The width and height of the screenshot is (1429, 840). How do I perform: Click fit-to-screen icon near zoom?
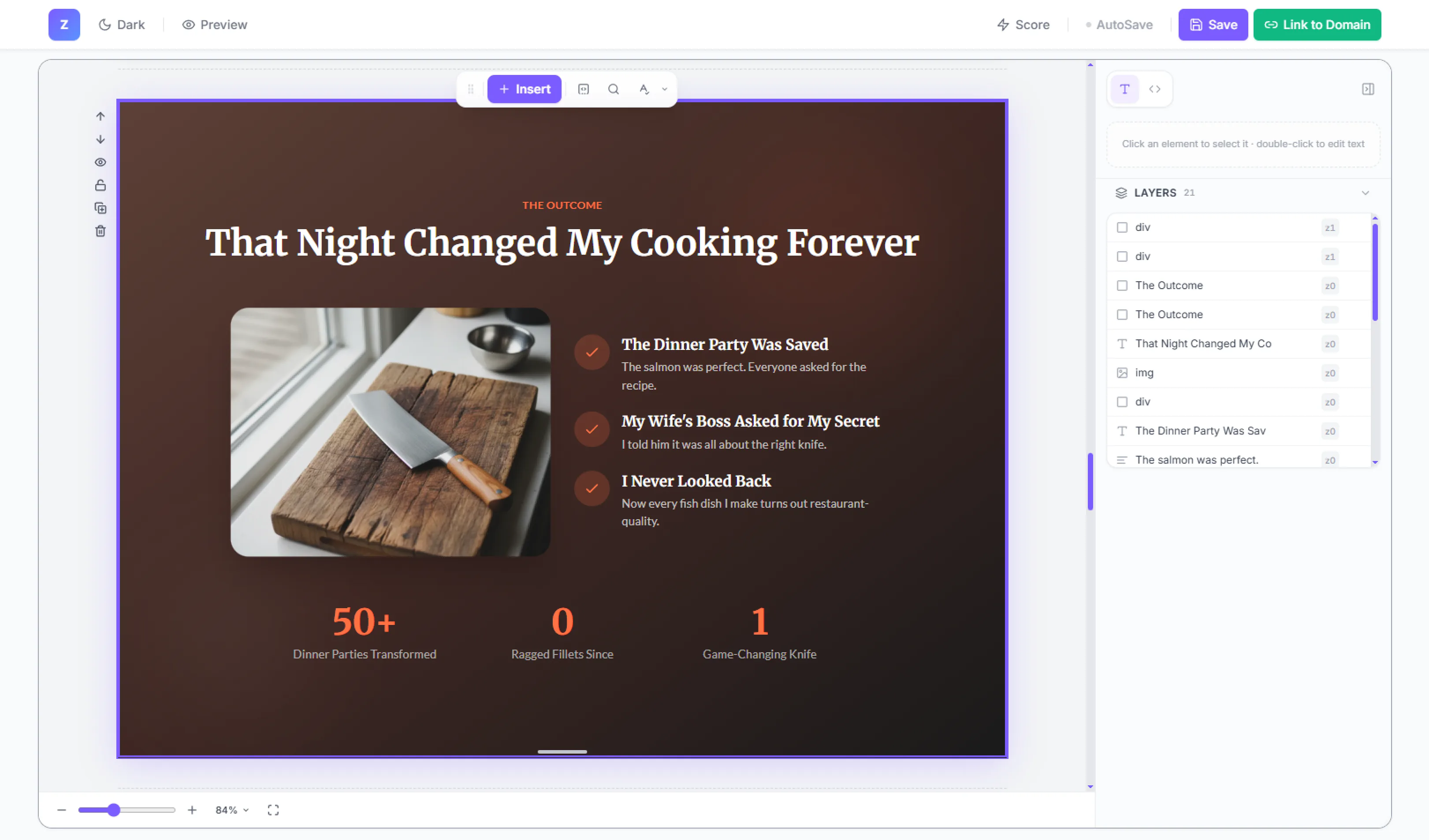(x=273, y=810)
